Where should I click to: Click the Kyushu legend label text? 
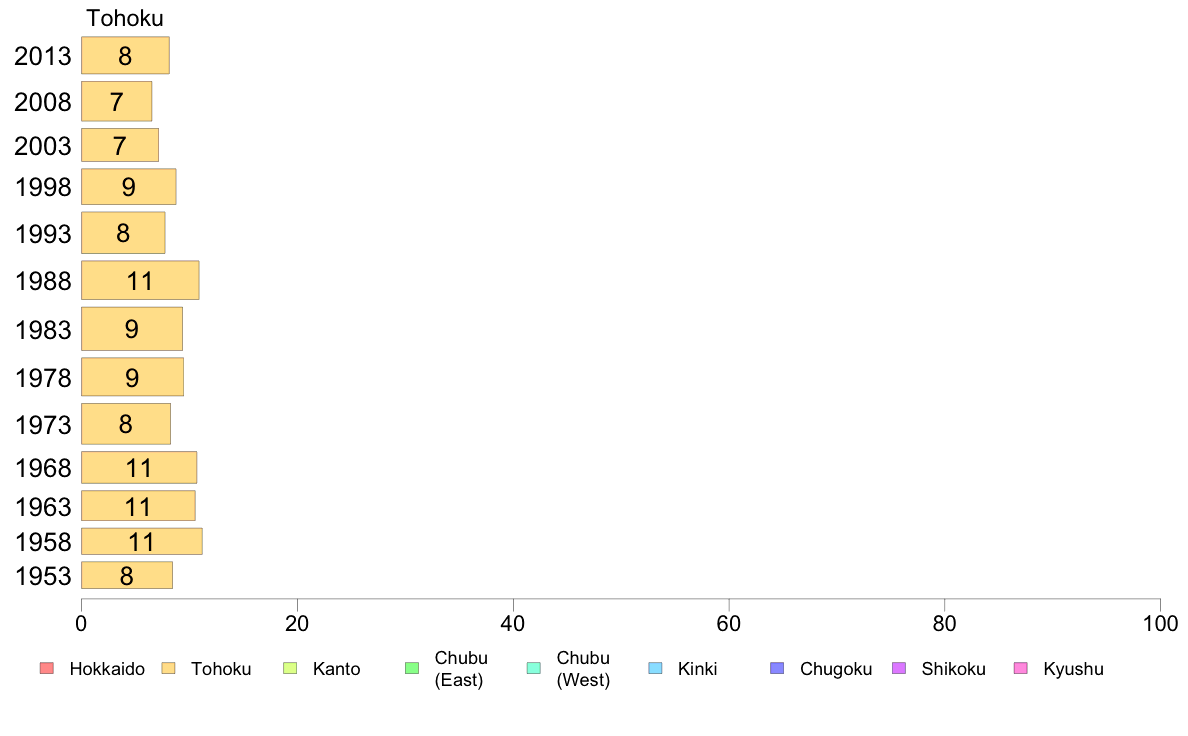[1073, 669]
